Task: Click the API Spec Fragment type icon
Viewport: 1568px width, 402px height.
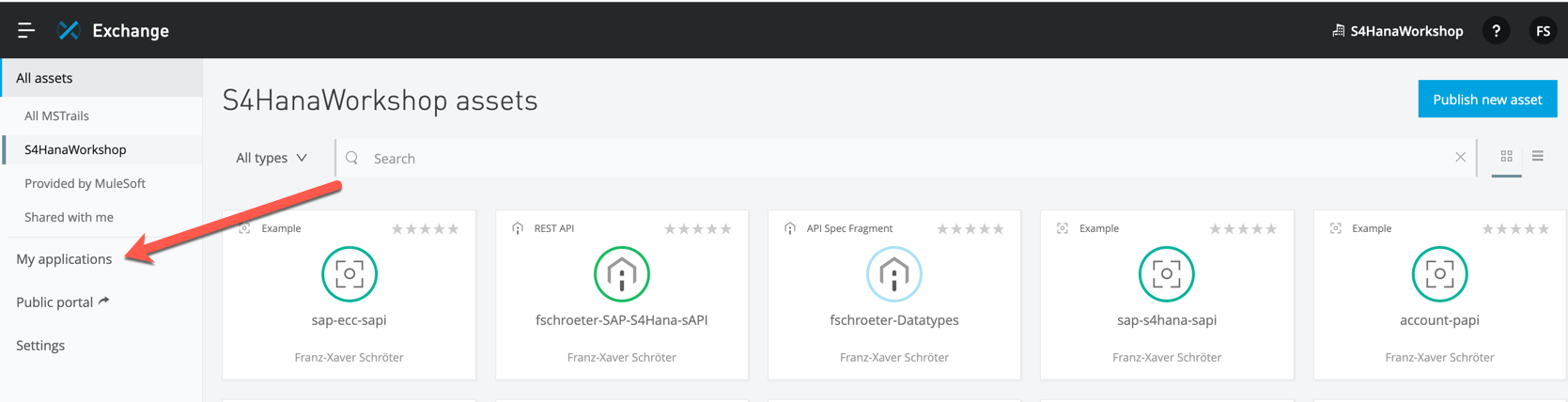Action: tap(790, 228)
